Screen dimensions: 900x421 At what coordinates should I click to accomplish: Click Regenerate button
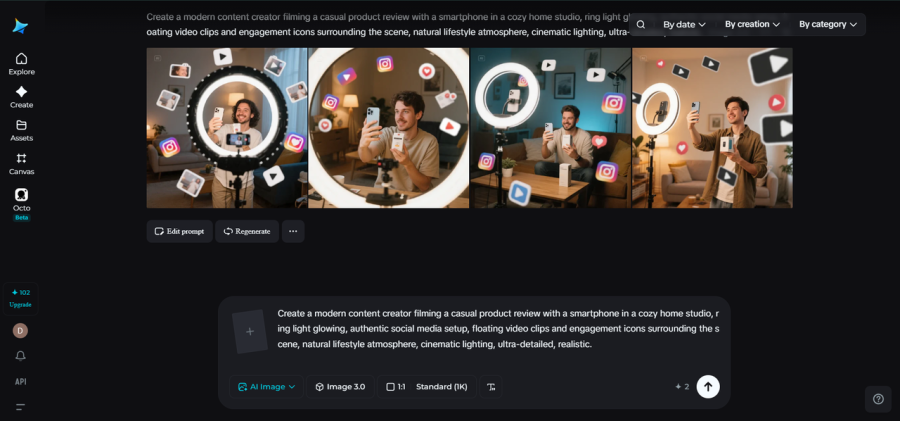click(247, 231)
